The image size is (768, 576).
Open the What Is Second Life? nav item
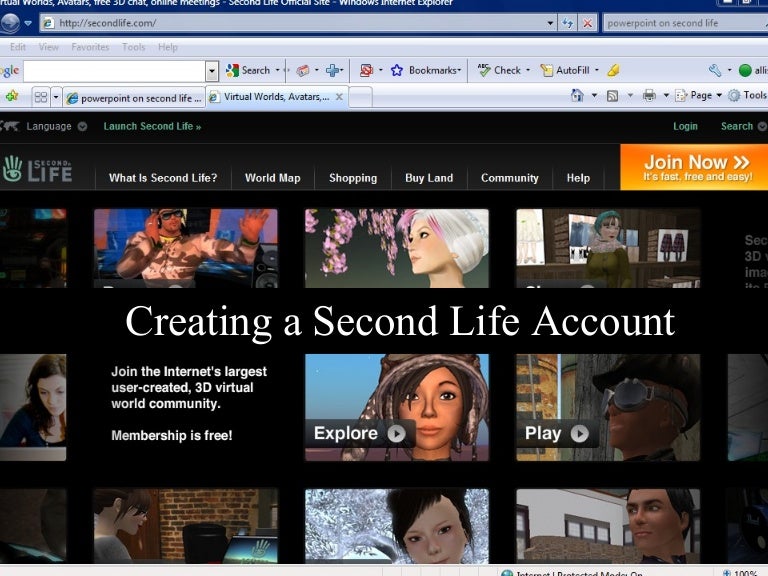pyautogui.click(x=163, y=178)
